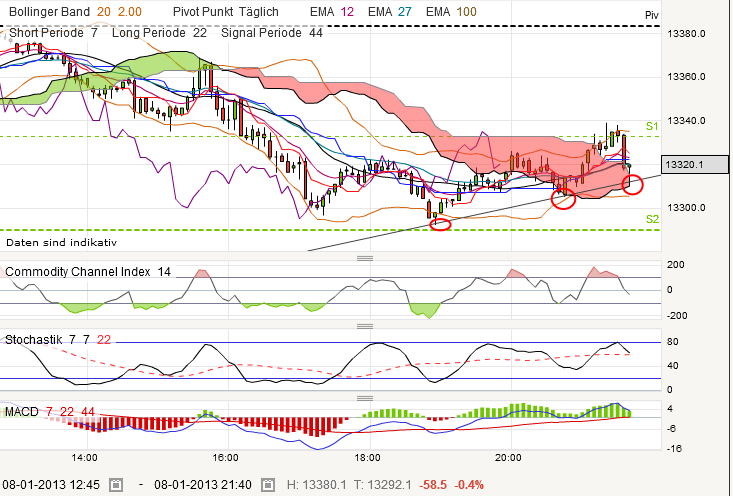Open the end date calendar picker icon
Screen dimensions: 733x496
268,485
